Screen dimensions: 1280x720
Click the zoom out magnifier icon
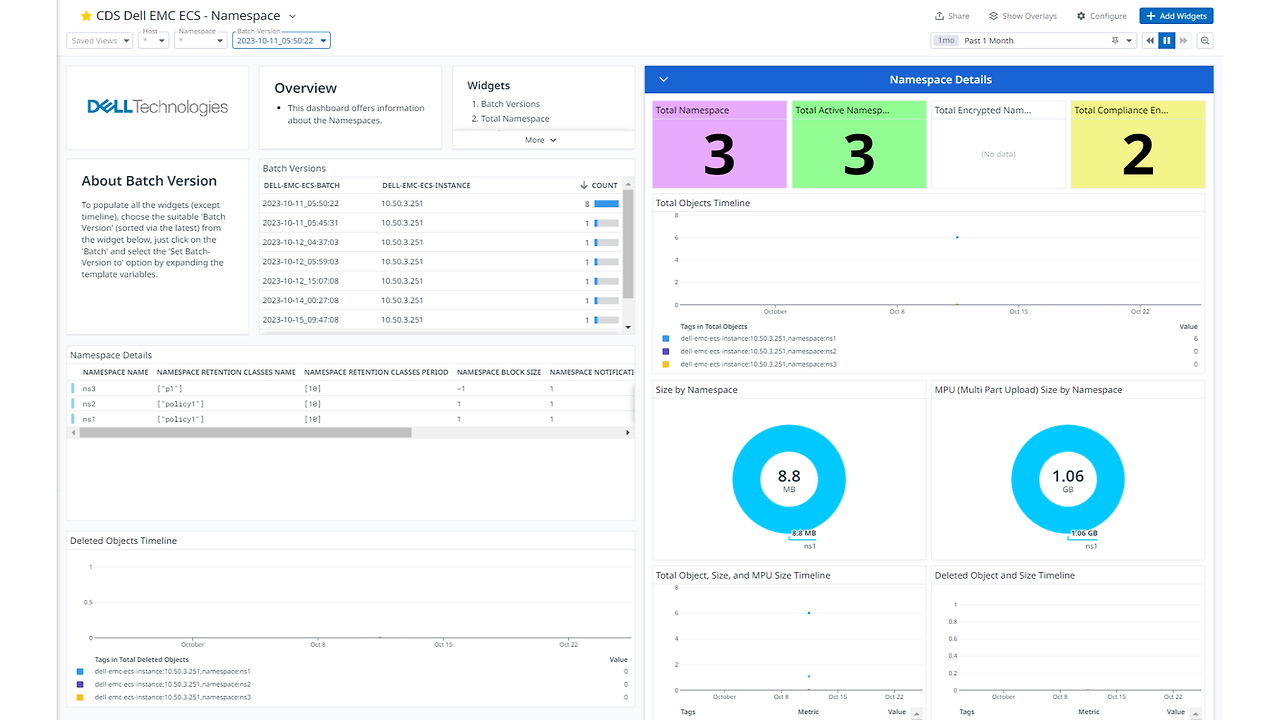pos(1205,41)
